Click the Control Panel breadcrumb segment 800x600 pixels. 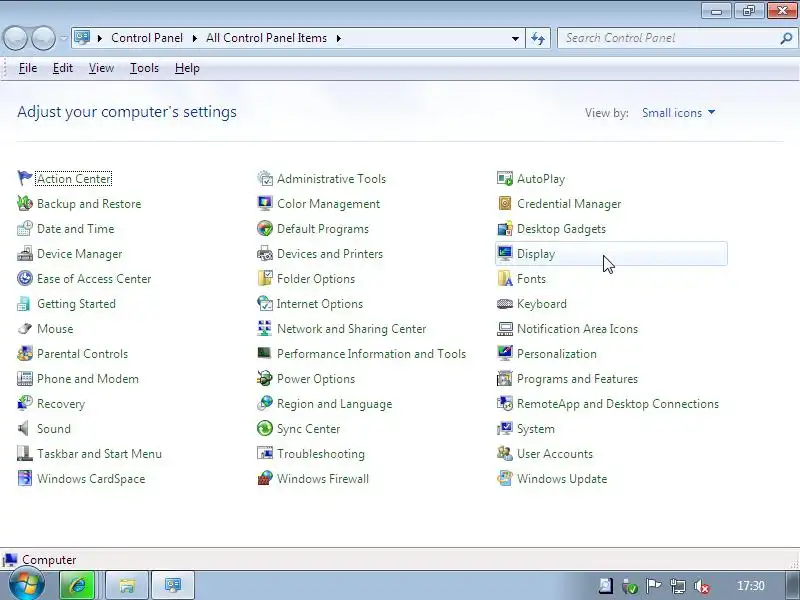click(x=147, y=38)
